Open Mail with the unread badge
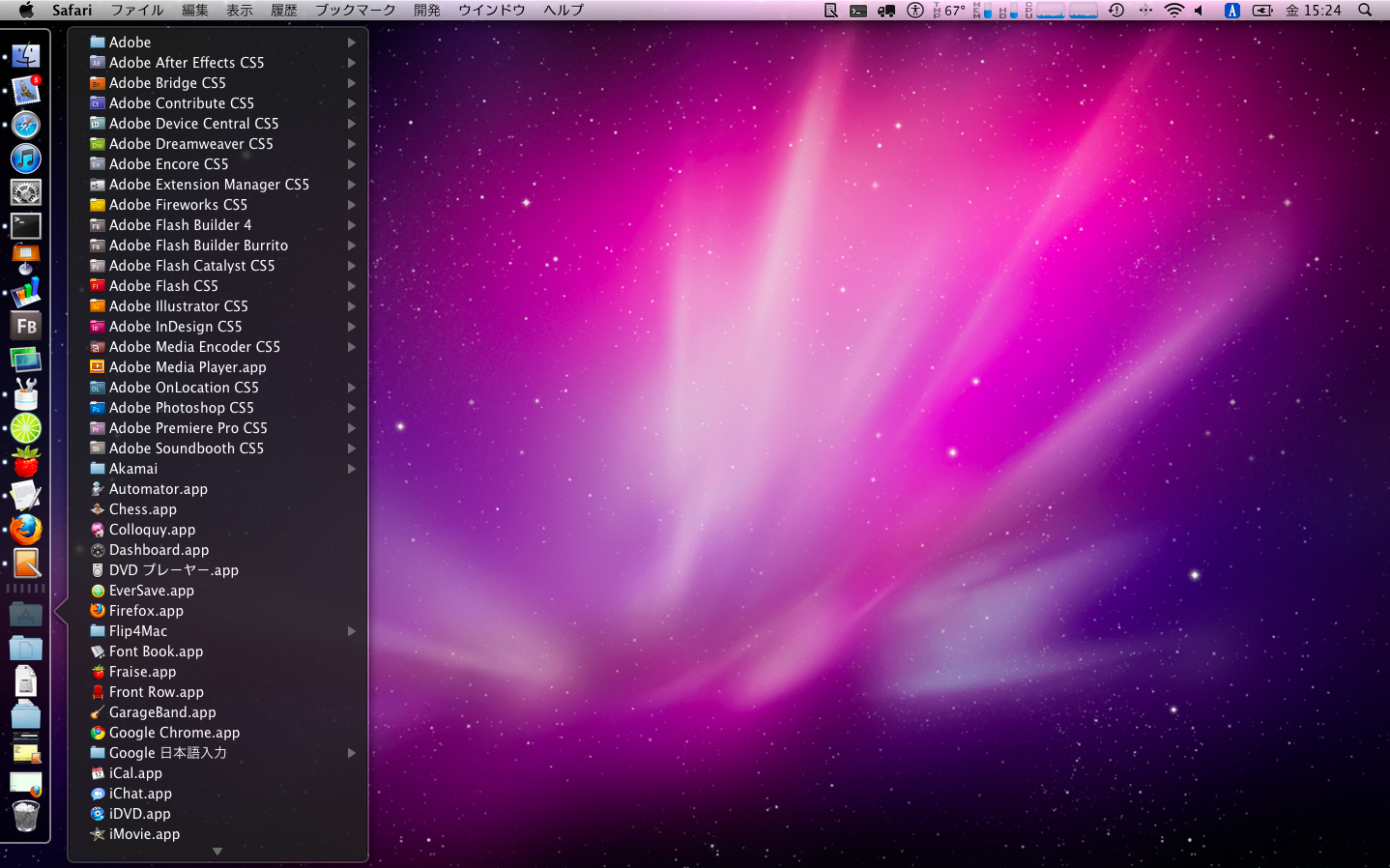The height and width of the screenshot is (868, 1390). click(25, 90)
